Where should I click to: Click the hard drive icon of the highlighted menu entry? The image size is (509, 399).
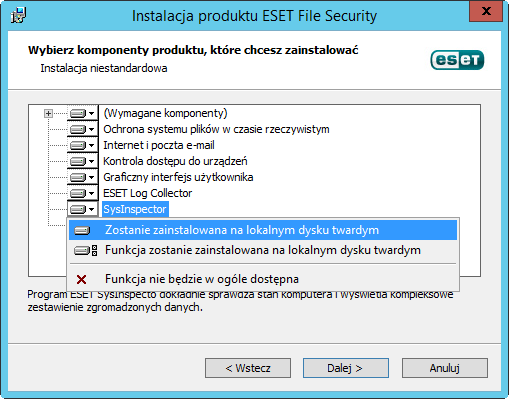pos(82,230)
